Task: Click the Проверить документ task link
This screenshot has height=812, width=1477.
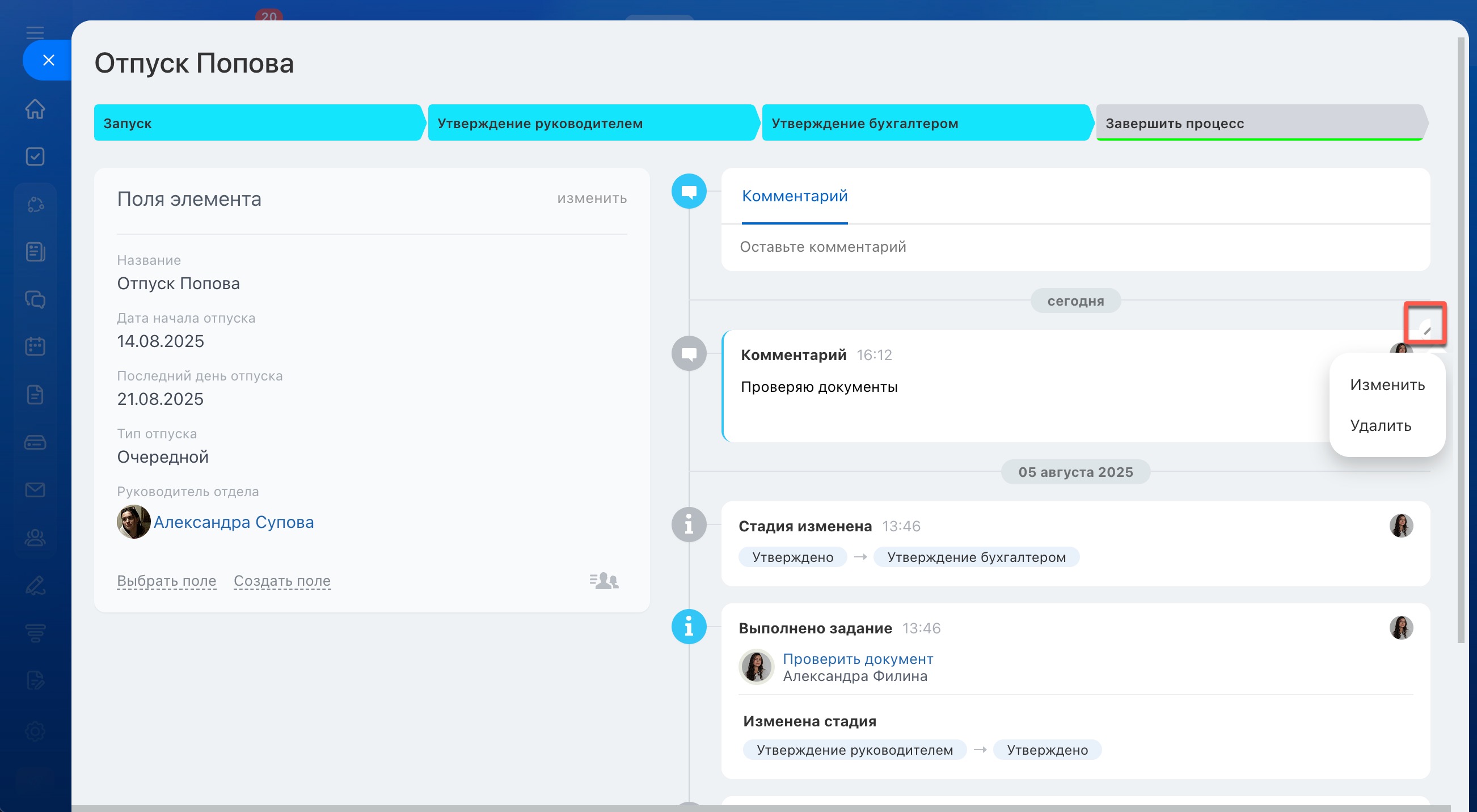Action: coord(858,659)
